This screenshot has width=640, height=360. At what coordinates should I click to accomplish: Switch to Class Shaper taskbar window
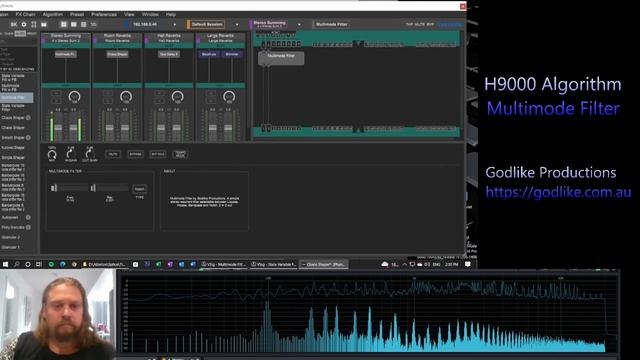pos(324,264)
